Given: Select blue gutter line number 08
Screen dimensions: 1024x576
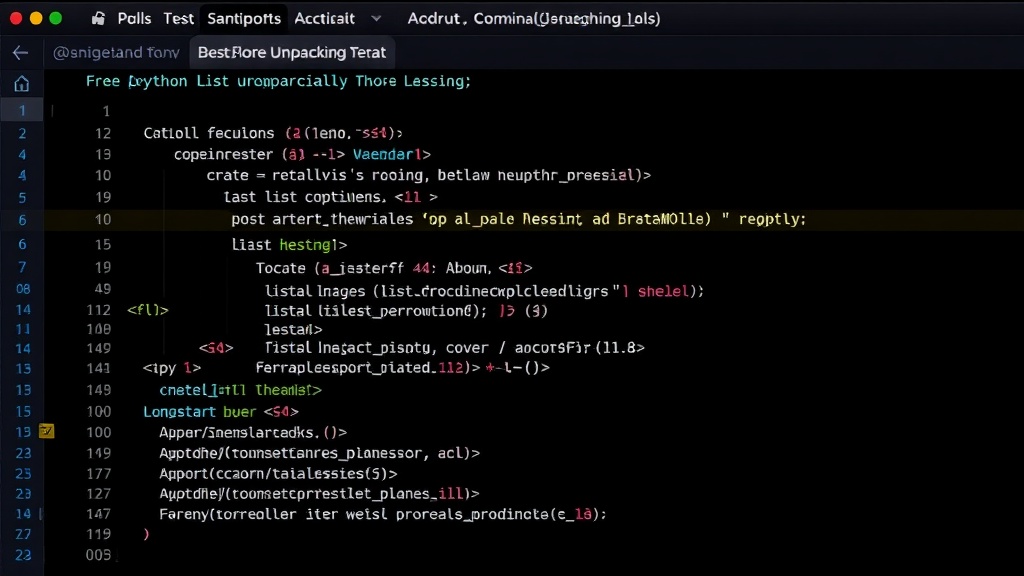Looking at the screenshot, I should coord(23,289).
